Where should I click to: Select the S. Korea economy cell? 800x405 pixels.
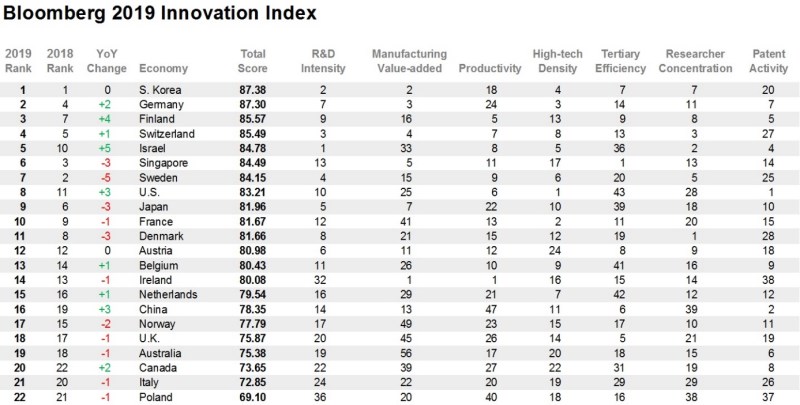click(161, 89)
